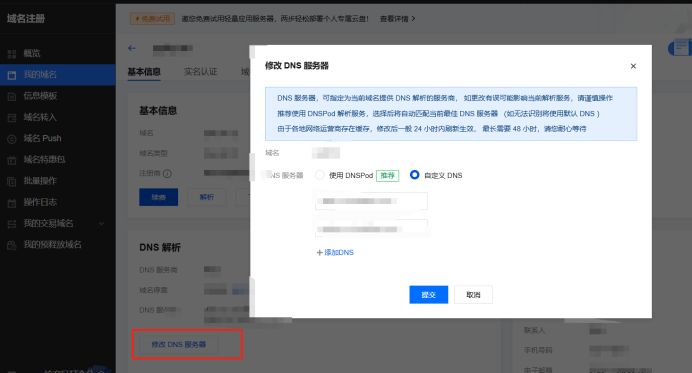Open 概览 in the sidebar menu
Image resolution: width=692 pixels, height=373 pixels.
32,53
